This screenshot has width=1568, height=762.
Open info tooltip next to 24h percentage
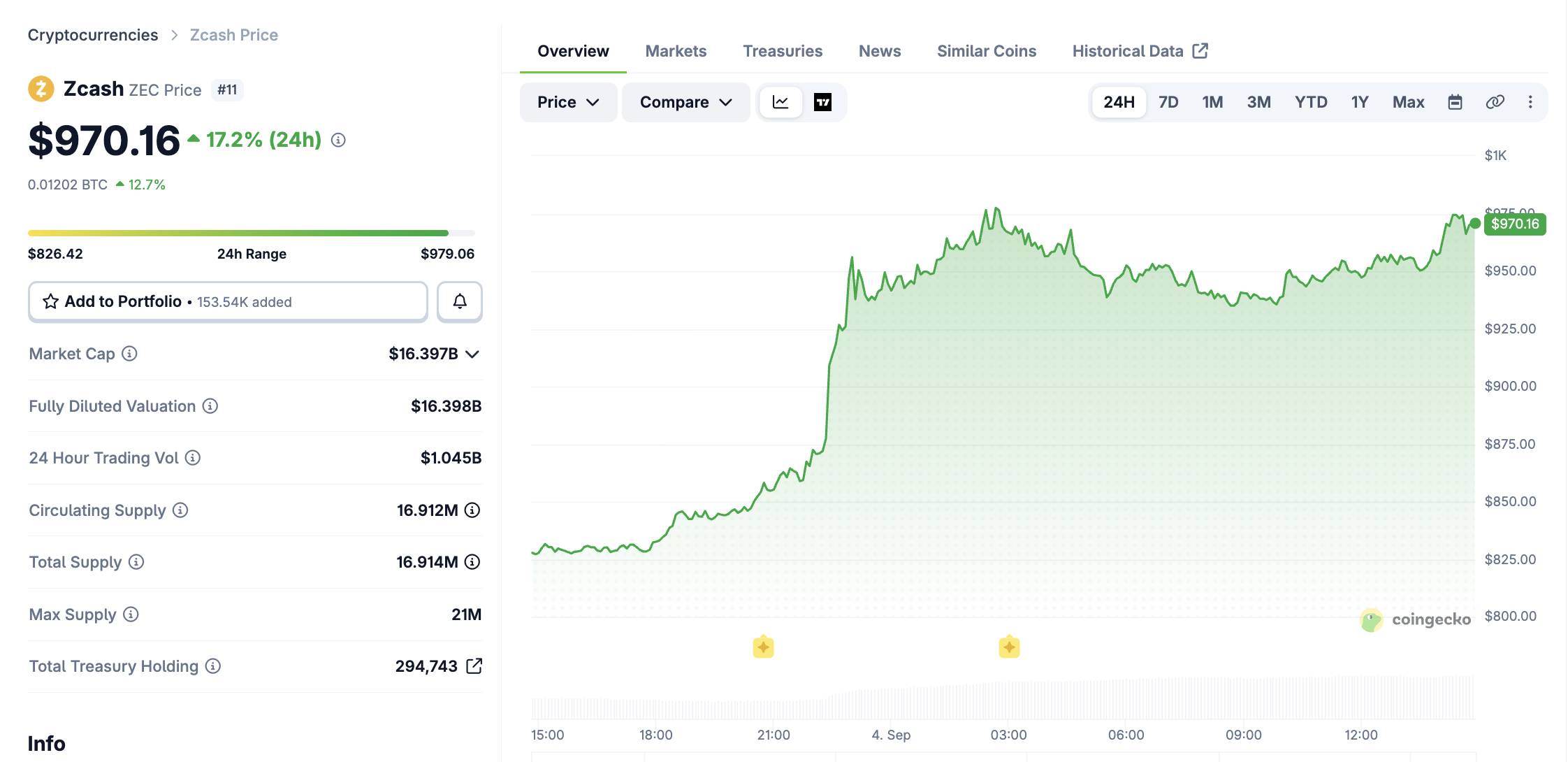[338, 141]
